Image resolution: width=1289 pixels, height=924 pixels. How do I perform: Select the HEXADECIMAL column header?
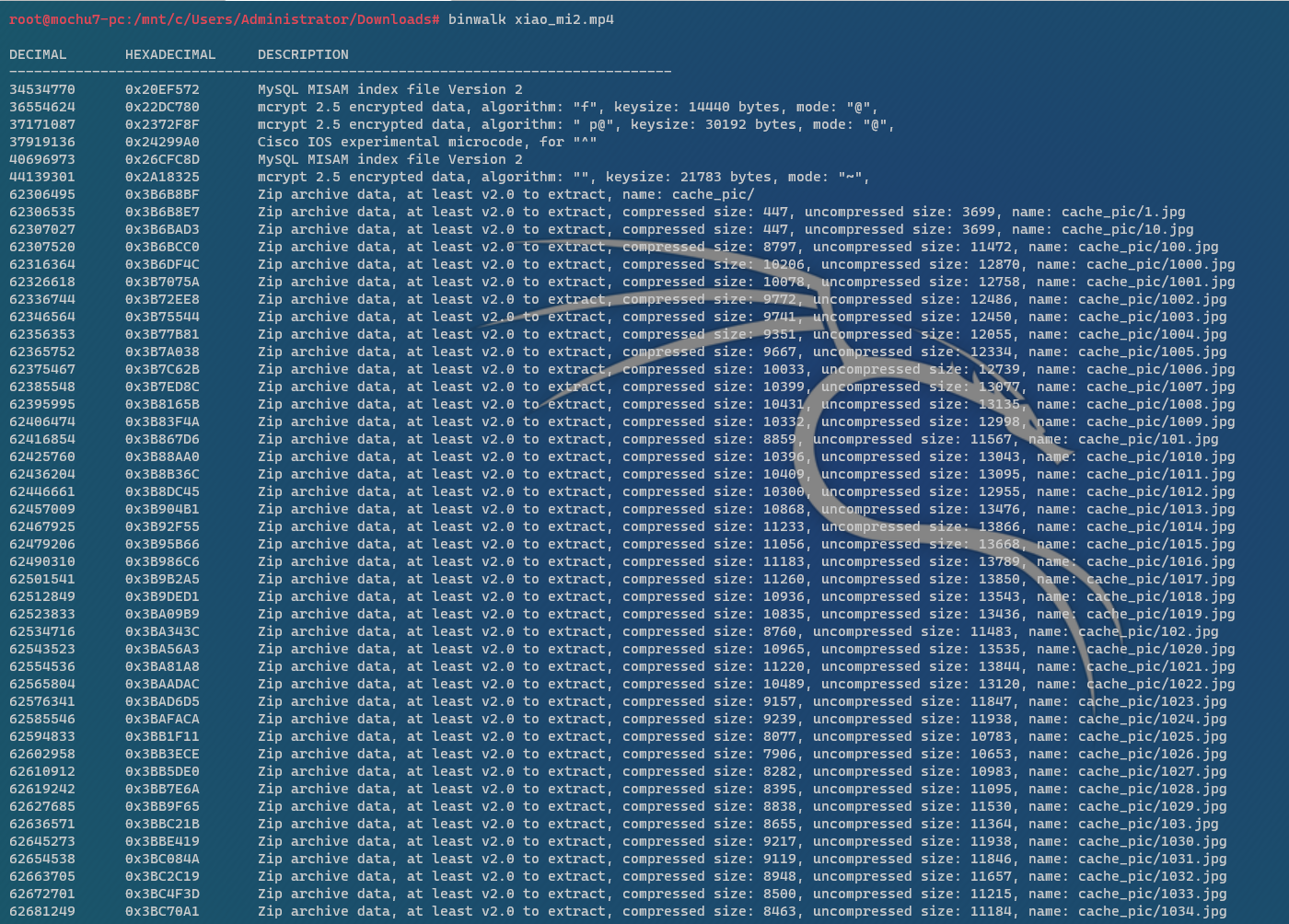(170, 54)
